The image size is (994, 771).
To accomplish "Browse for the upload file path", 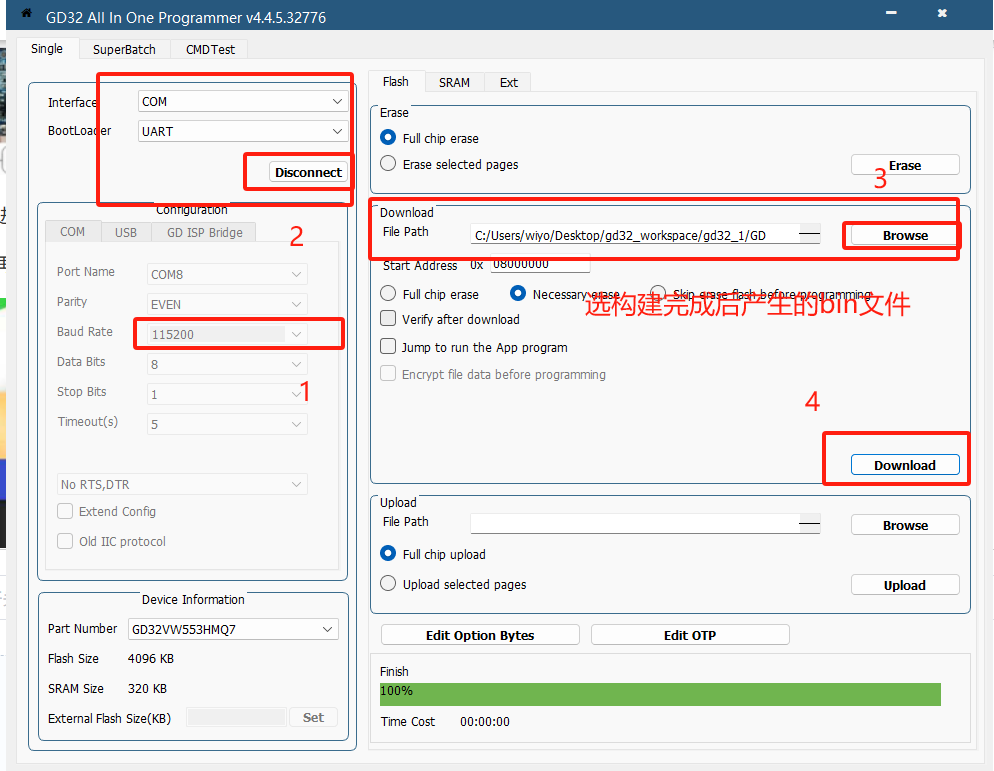I will coord(905,526).
